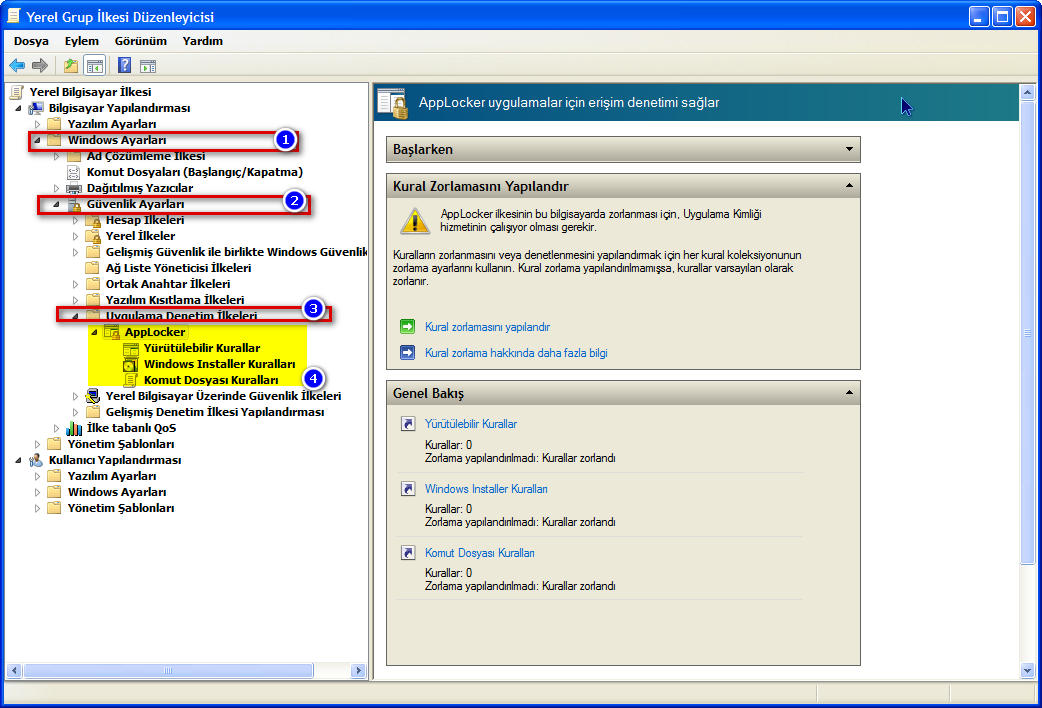Click the Forward arrow toolbar icon
Viewport: 1042px width, 708px height.
40,65
